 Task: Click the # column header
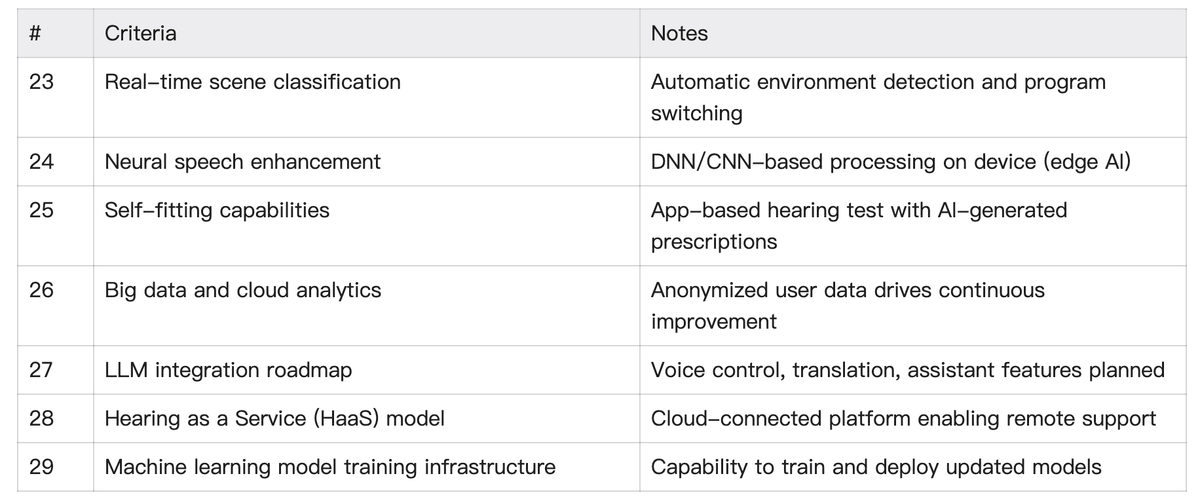click(35, 33)
